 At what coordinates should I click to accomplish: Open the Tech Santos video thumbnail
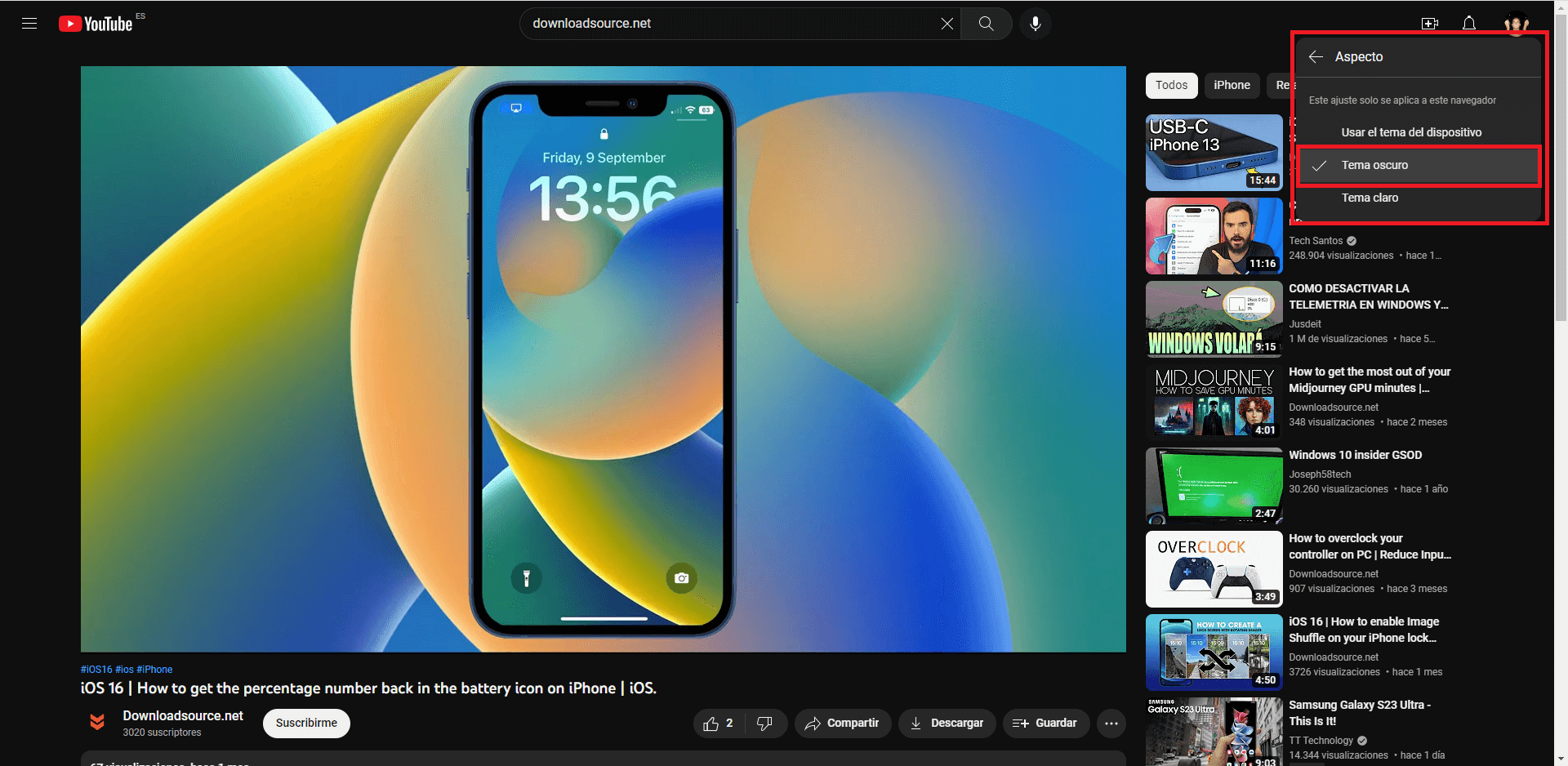pos(1214,236)
